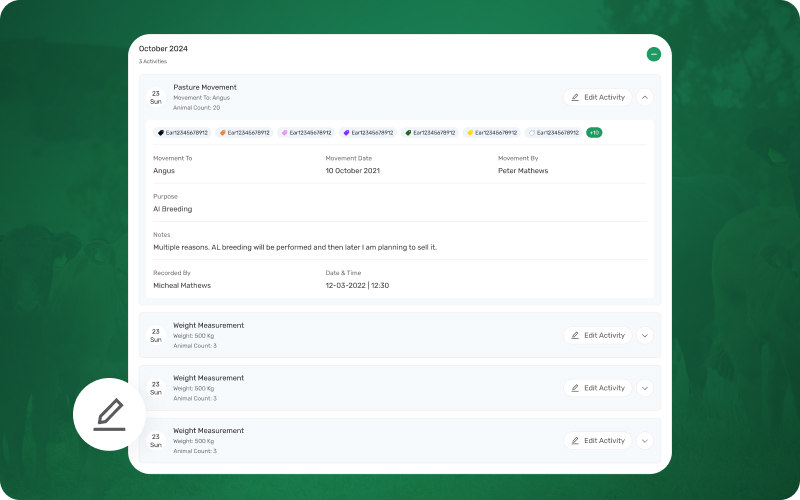
Task: Edit Activity for Pasture Movement
Action: pos(598,97)
